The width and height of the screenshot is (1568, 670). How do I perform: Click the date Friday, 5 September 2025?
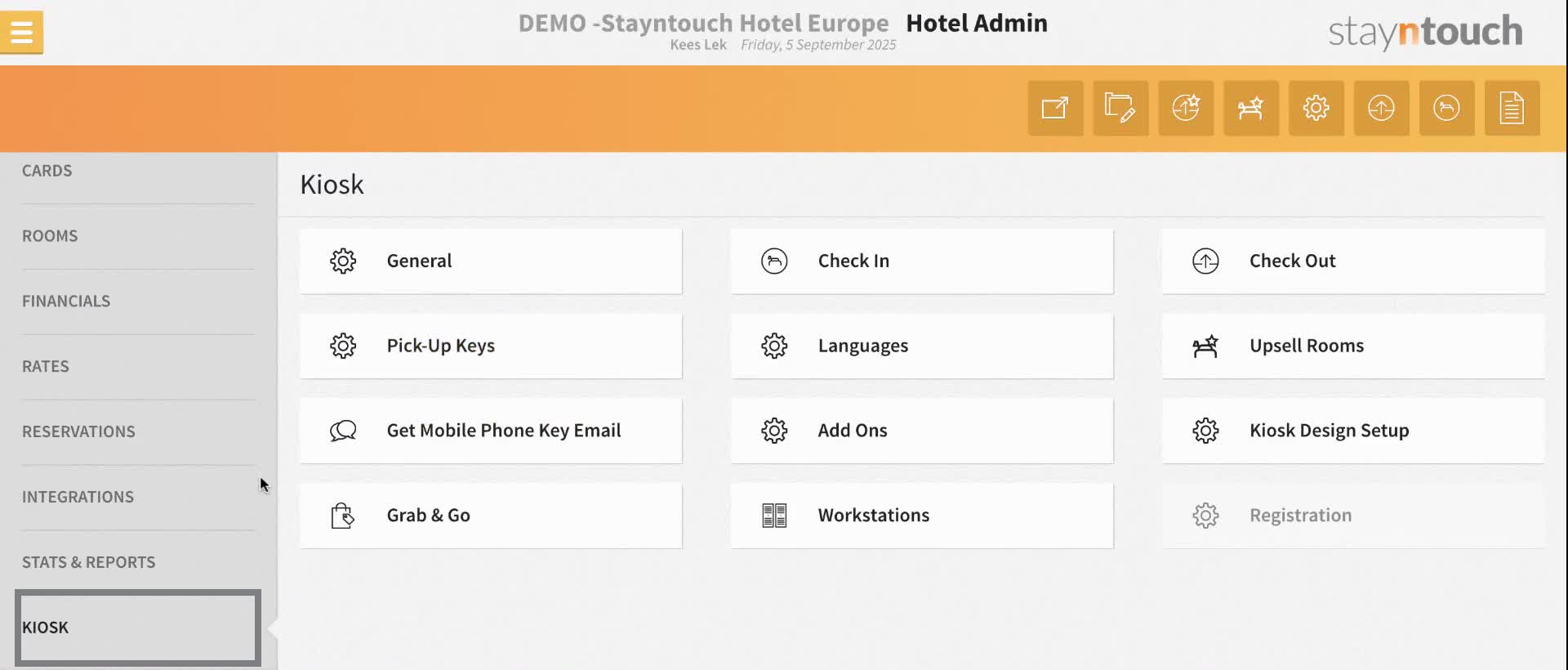[x=818, y=45]
